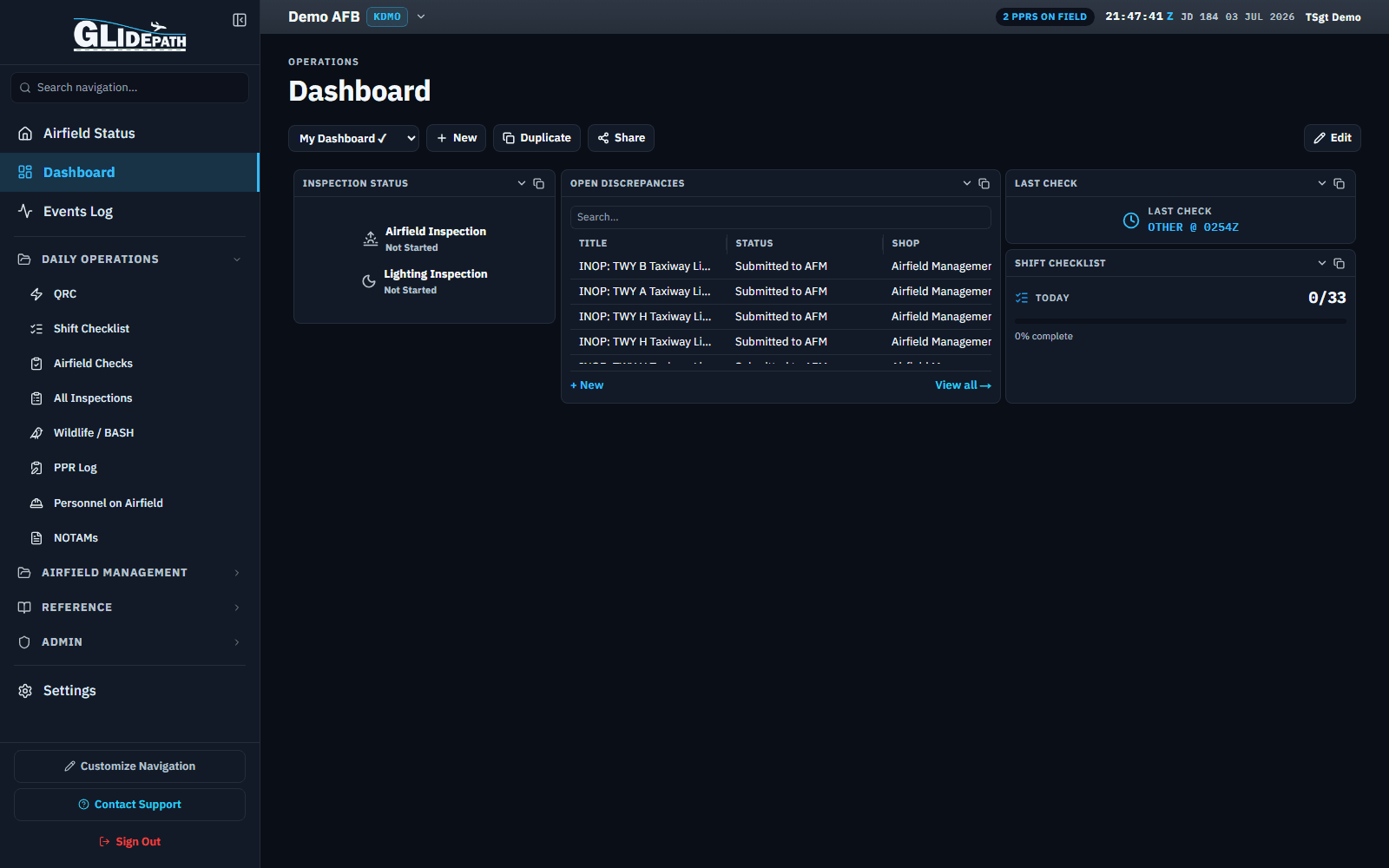Click the QRC lightning icon
Image resolution: width=1389 pixels, height=868 pixels.
click(36, 294)
